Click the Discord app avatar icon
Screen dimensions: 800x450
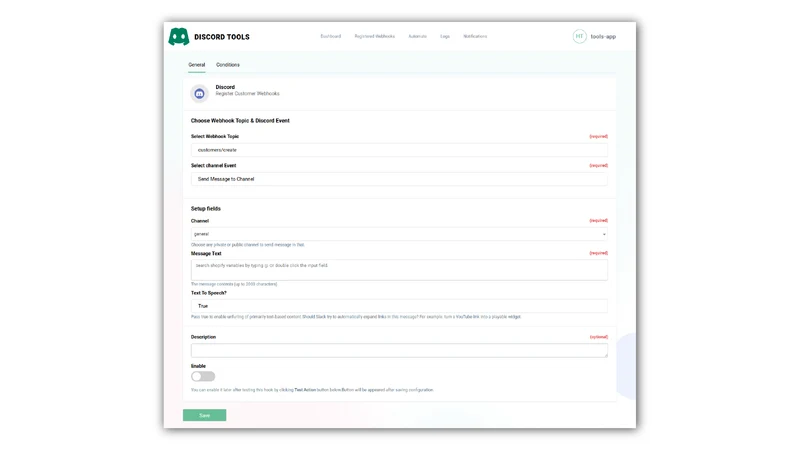[199, 93]
